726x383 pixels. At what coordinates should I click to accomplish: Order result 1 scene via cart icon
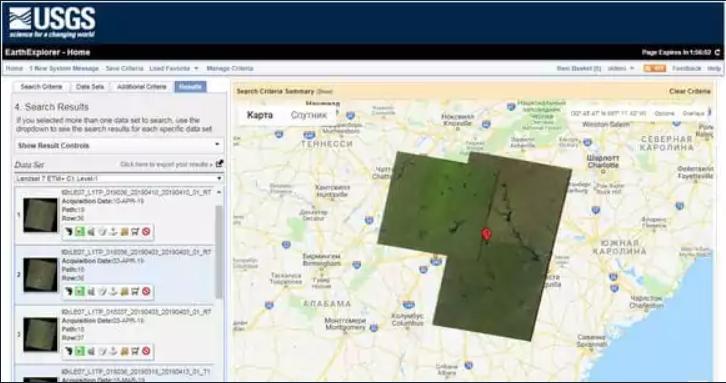coord(135,232)
